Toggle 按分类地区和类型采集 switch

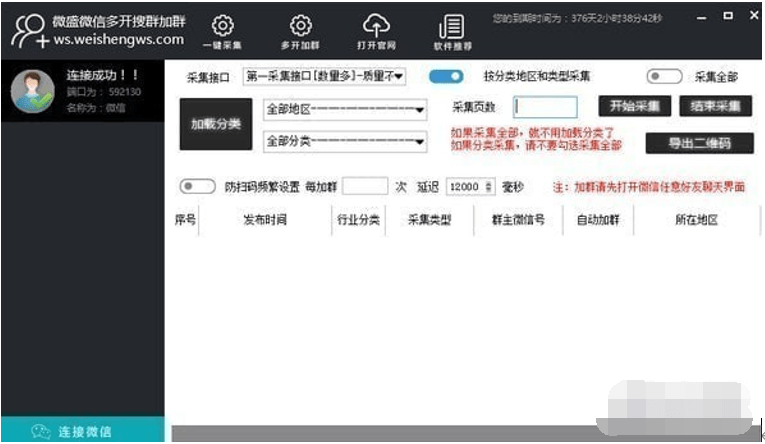(x=446, y=77)
